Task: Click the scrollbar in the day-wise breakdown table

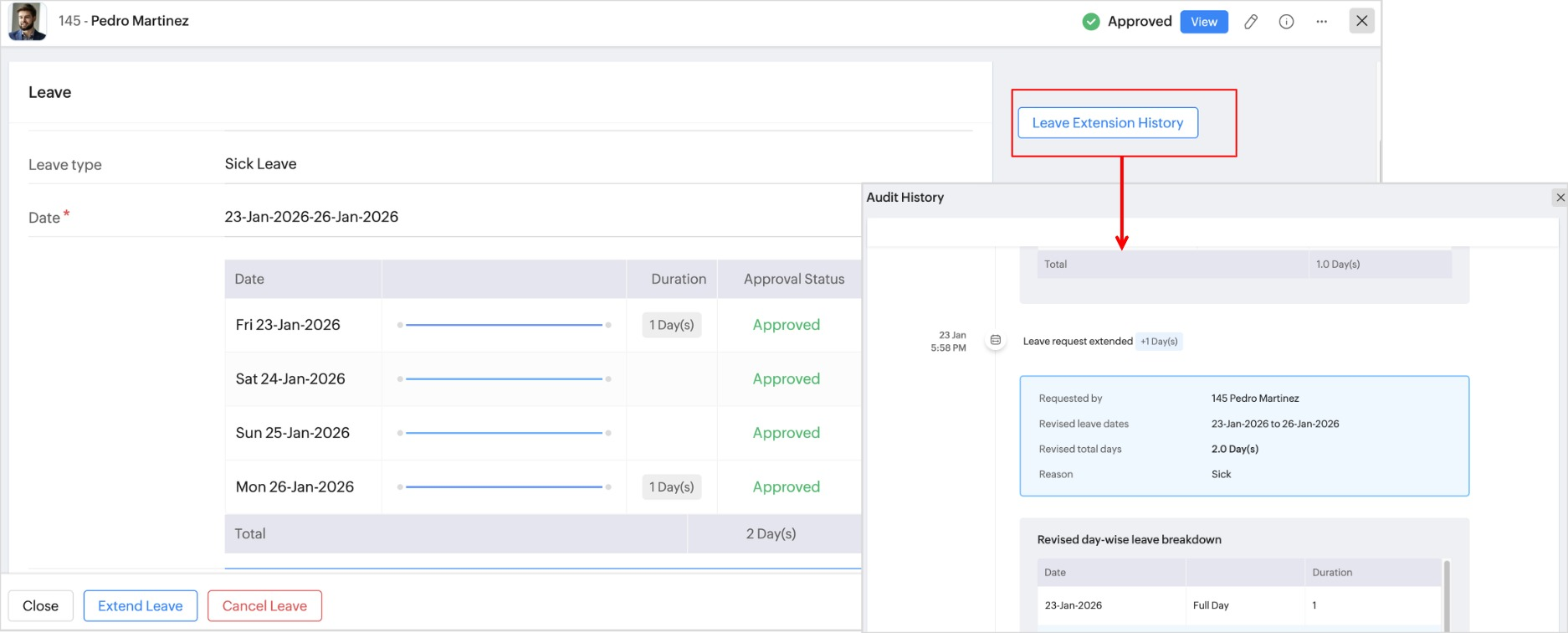Action: [x=1447, y=592]
